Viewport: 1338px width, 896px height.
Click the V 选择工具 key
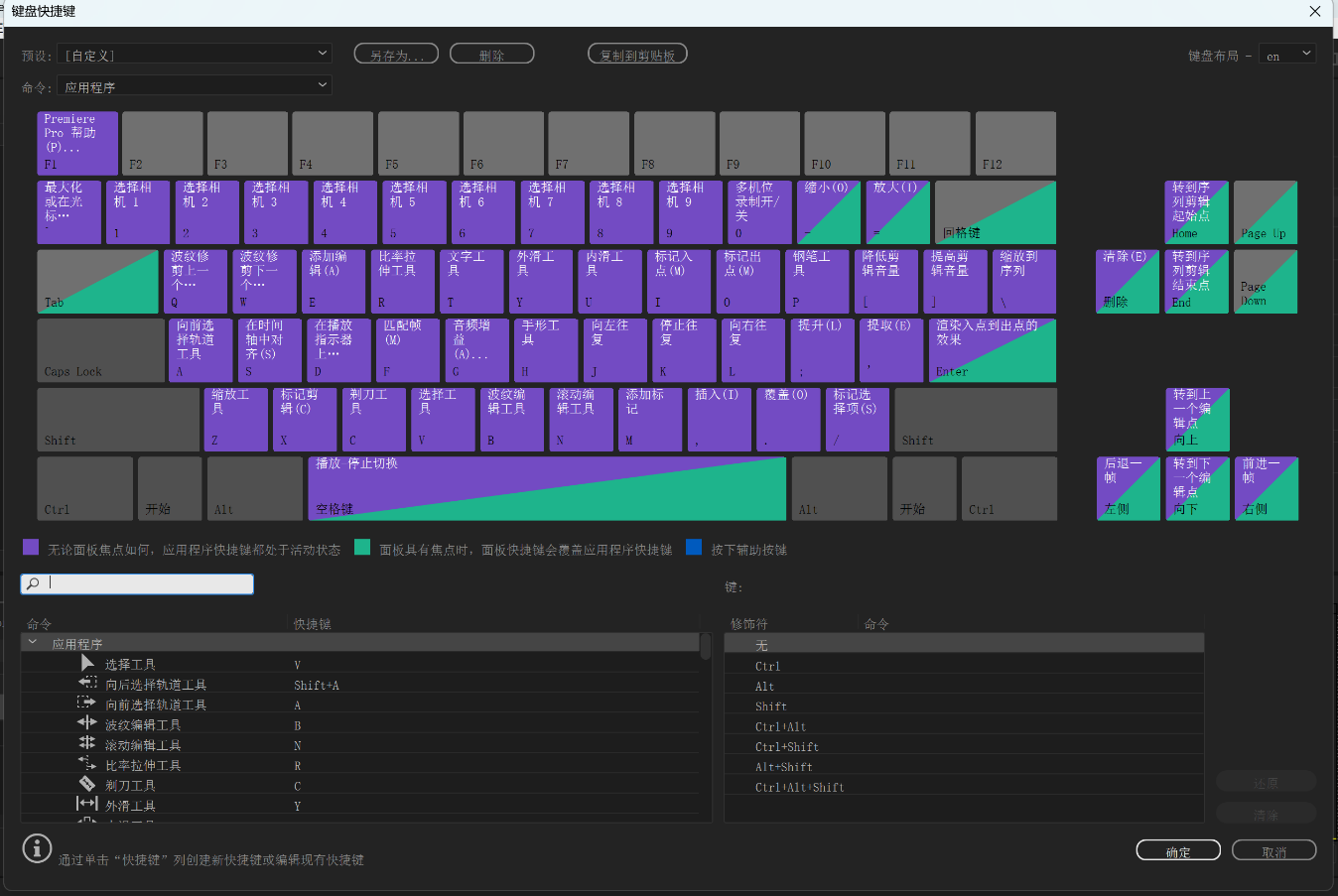point(443,420)
